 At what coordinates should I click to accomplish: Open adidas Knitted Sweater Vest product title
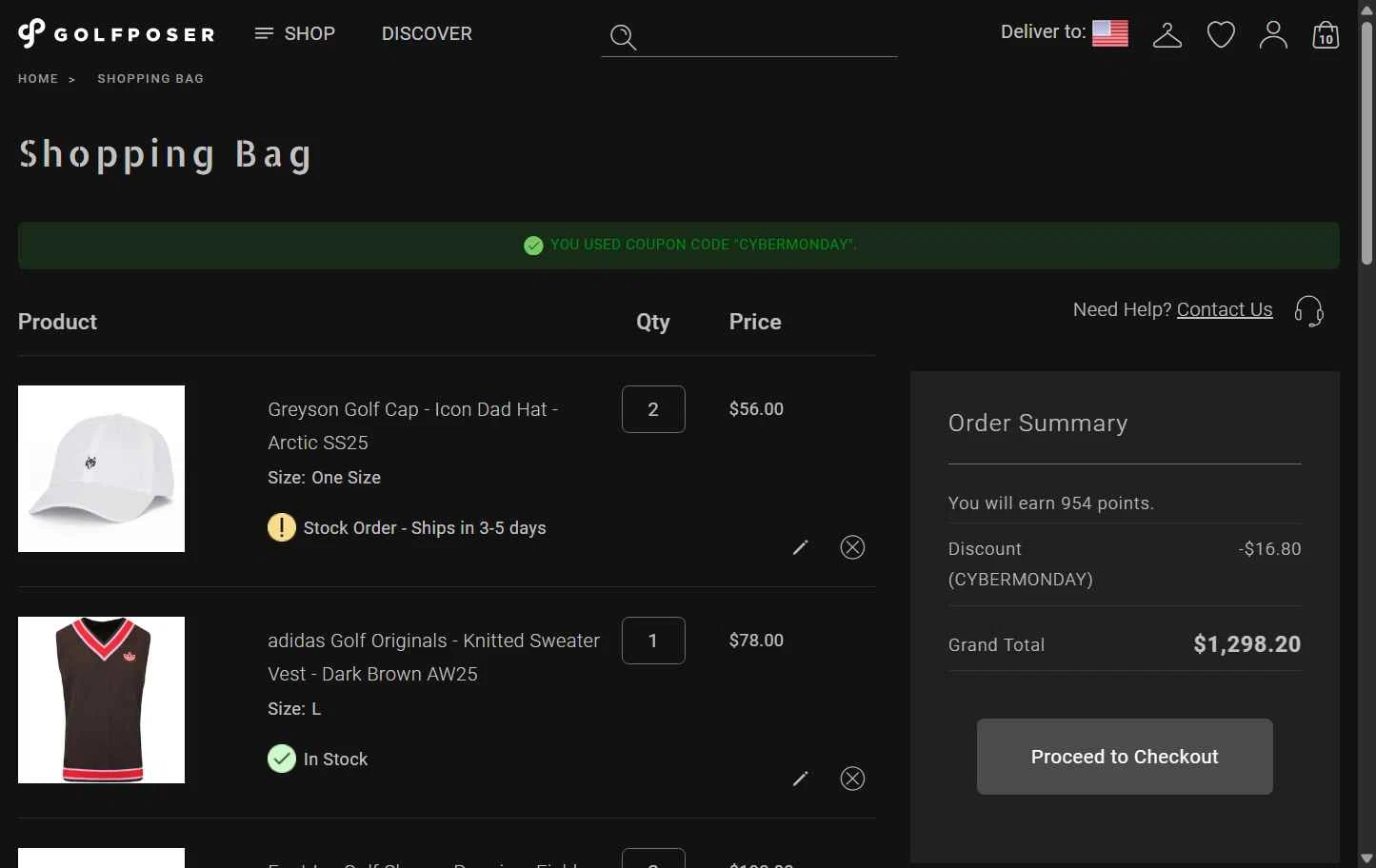(x=433, y=657)
